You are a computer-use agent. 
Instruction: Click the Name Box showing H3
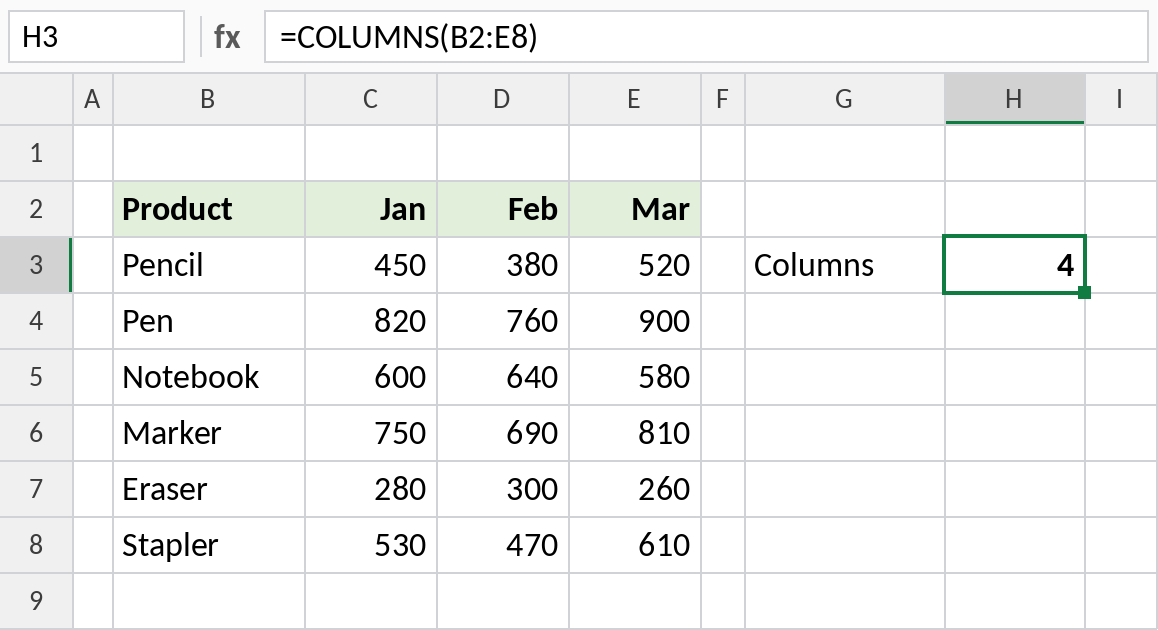96,37
